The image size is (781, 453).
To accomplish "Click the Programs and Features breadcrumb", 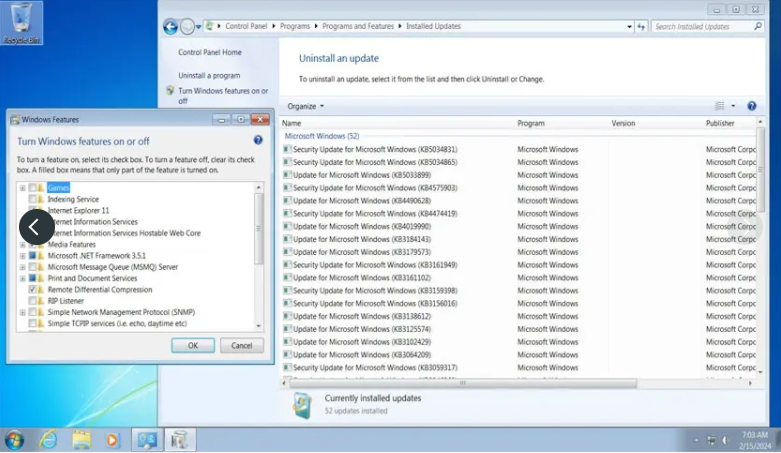I will (x=358, y=26).
